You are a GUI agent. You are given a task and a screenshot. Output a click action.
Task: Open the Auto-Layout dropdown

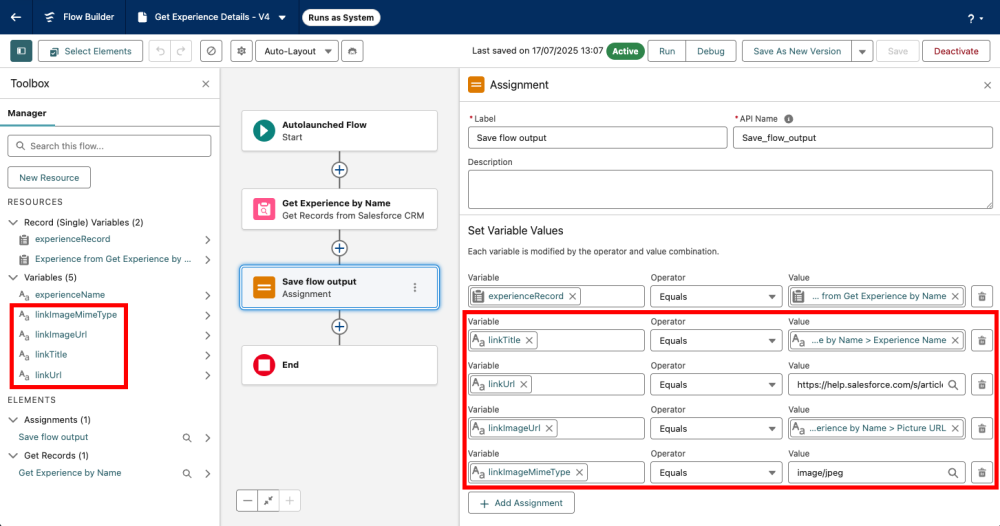pyautogui.click(x=295, y=51)
